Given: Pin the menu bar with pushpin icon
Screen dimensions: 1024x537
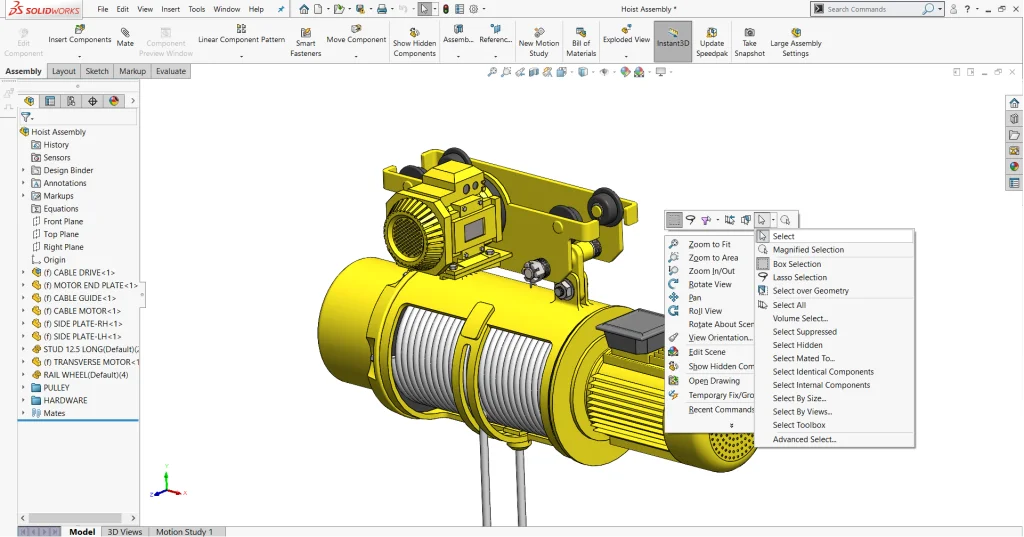Looking at the screenshot, I should 280,9.
